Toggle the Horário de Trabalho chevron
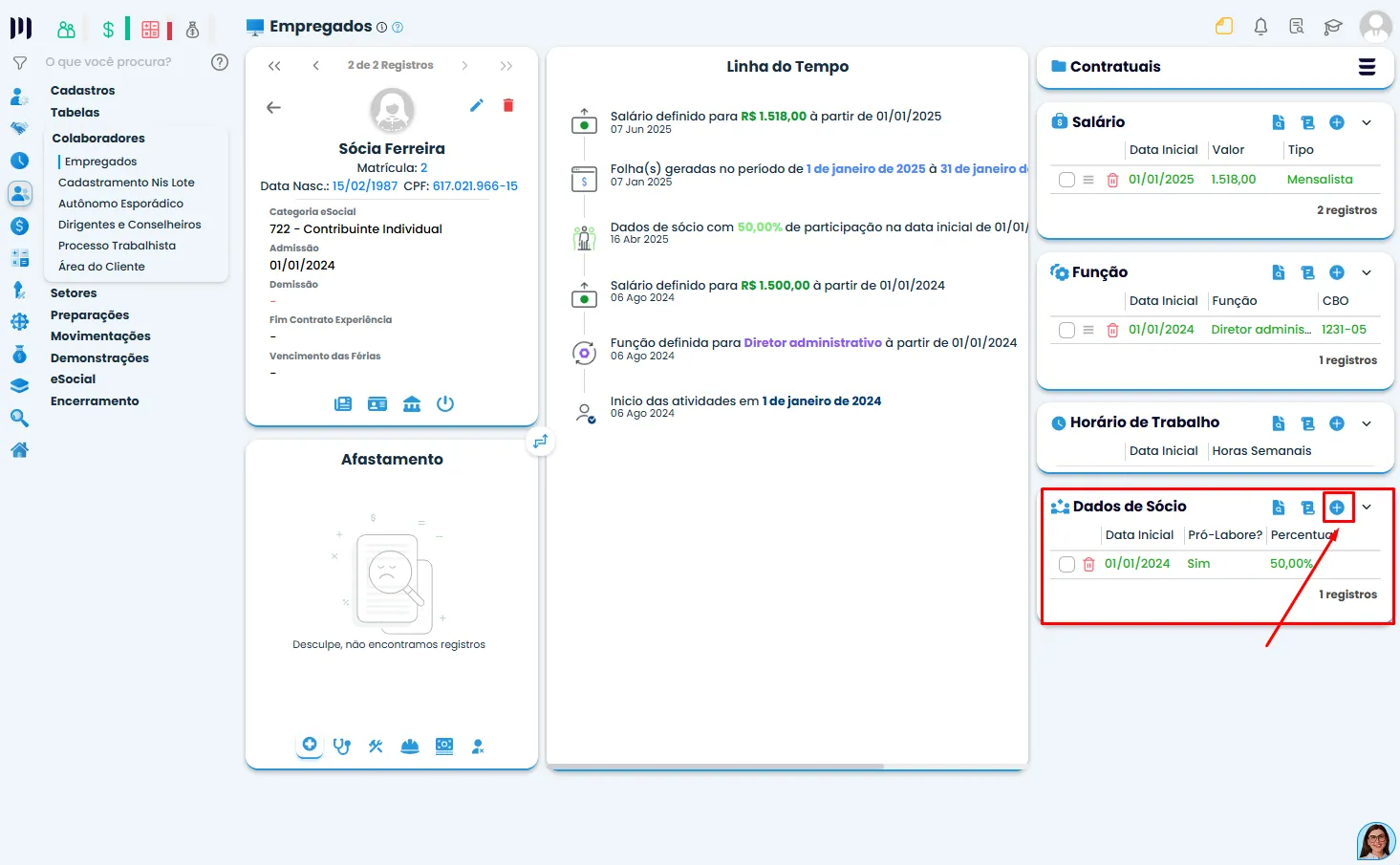1400x865 pixels. 1367,423
